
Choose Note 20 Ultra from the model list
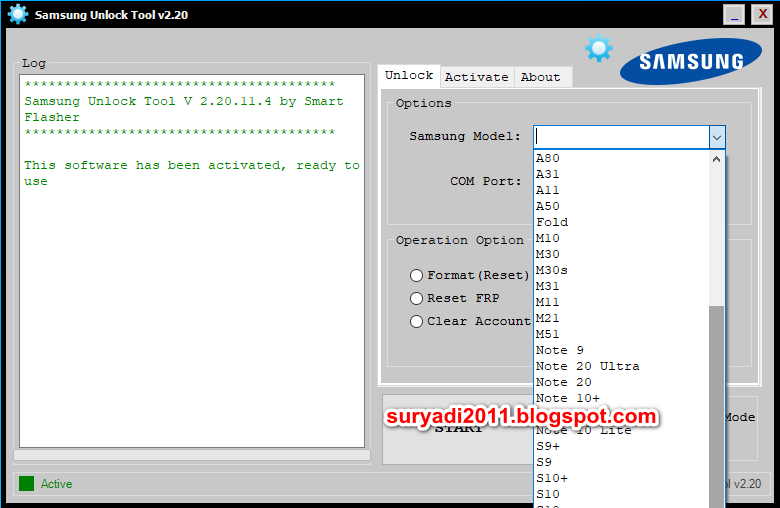click(x=621, y=366)
